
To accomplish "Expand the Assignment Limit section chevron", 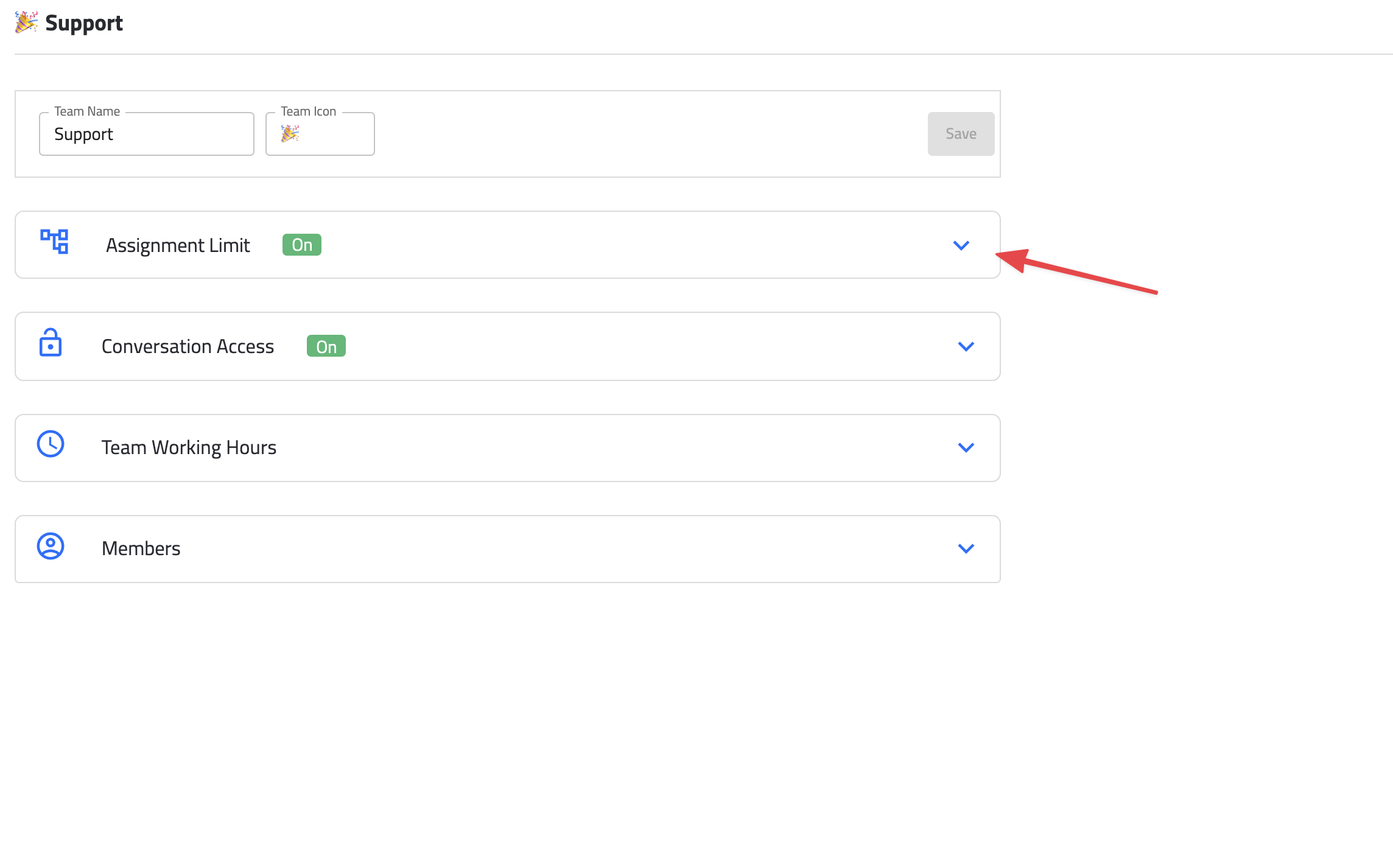I will 961,245.
